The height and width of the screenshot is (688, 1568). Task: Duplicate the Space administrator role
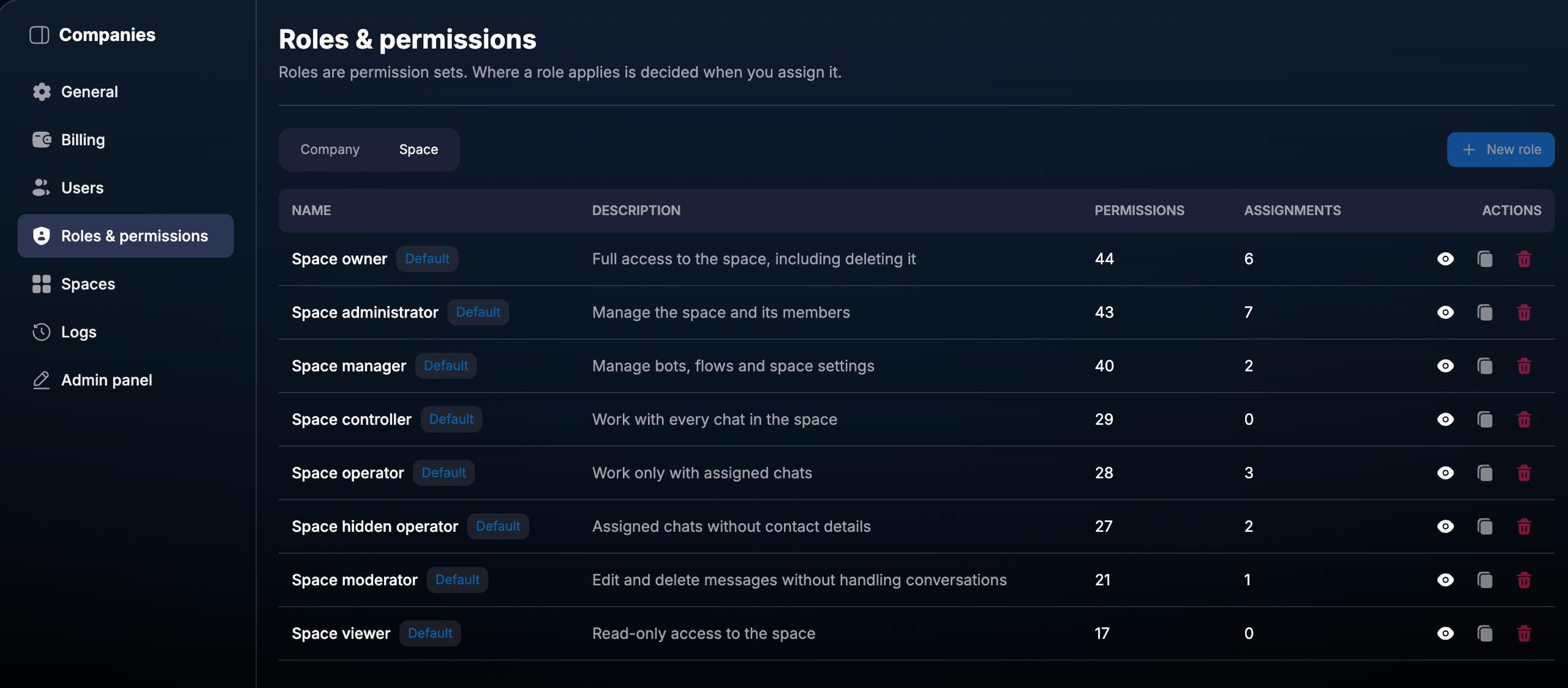1485,313
